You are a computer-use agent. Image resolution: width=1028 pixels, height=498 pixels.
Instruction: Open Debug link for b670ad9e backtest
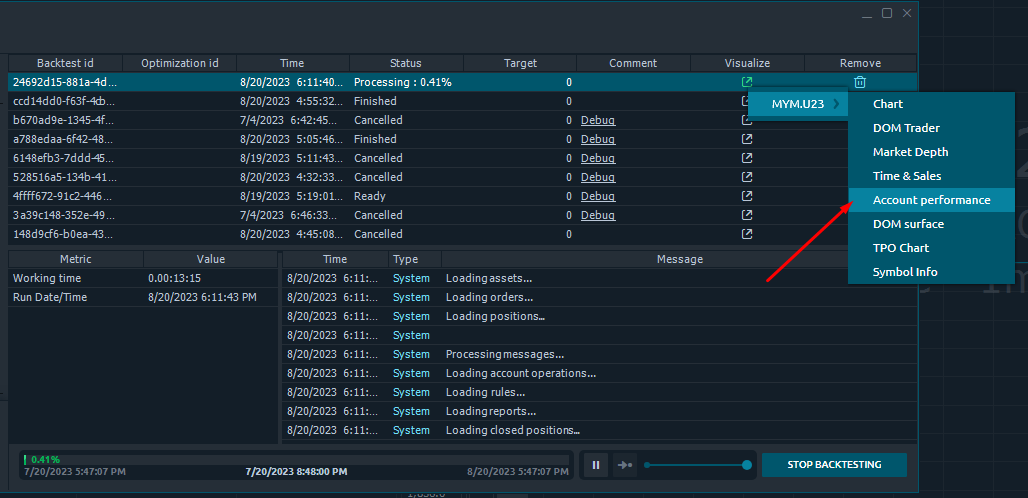coord(598,121)
